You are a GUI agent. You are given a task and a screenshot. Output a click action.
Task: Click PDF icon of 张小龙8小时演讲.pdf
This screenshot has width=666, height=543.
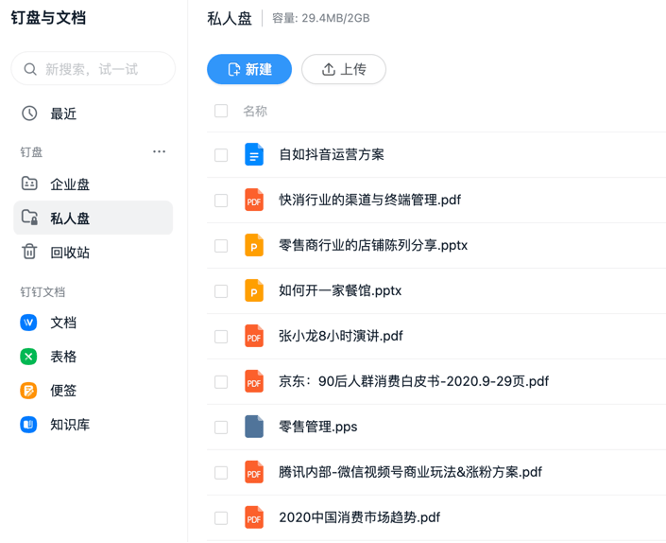254,336
